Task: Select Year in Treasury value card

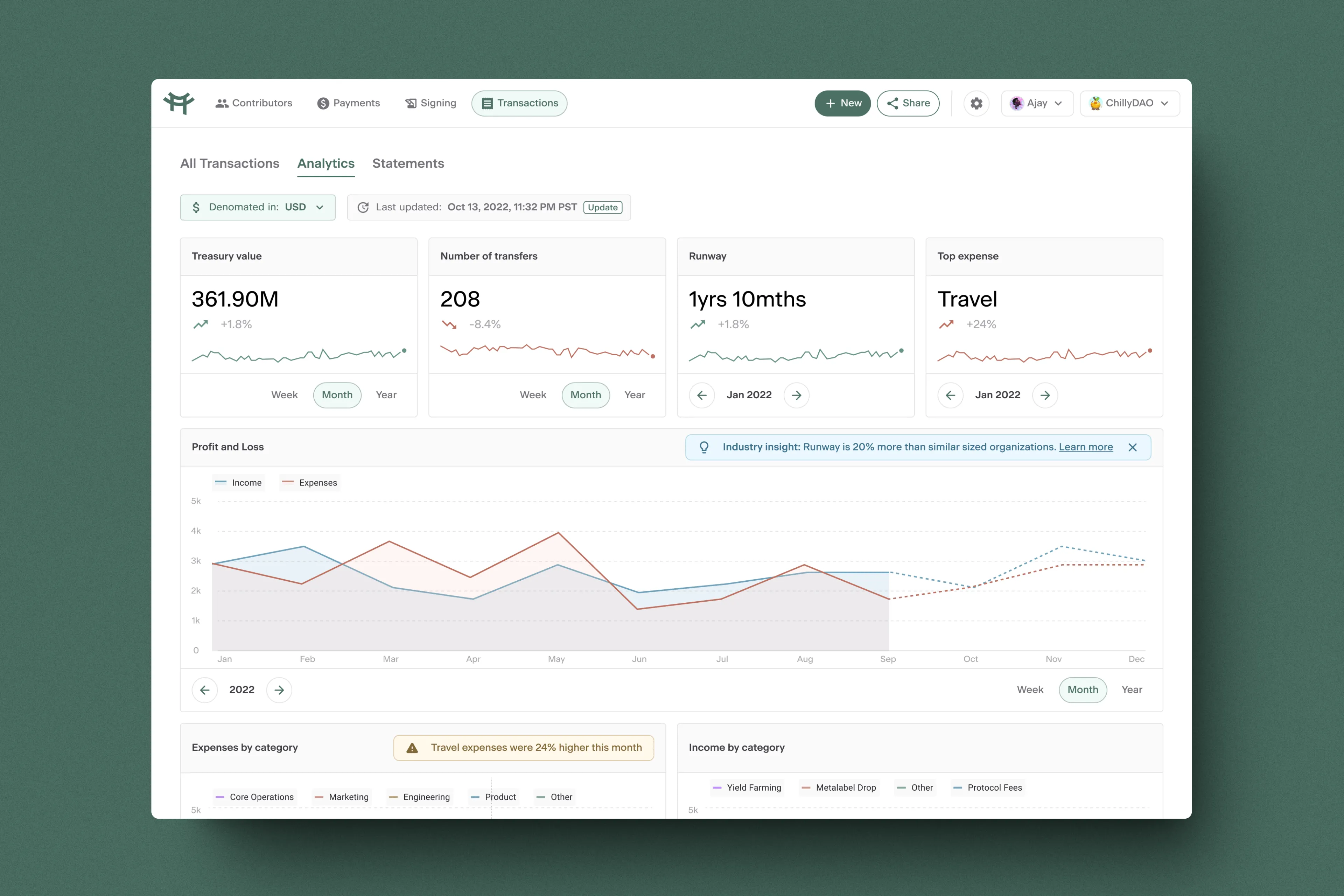Action: [386, 395]
